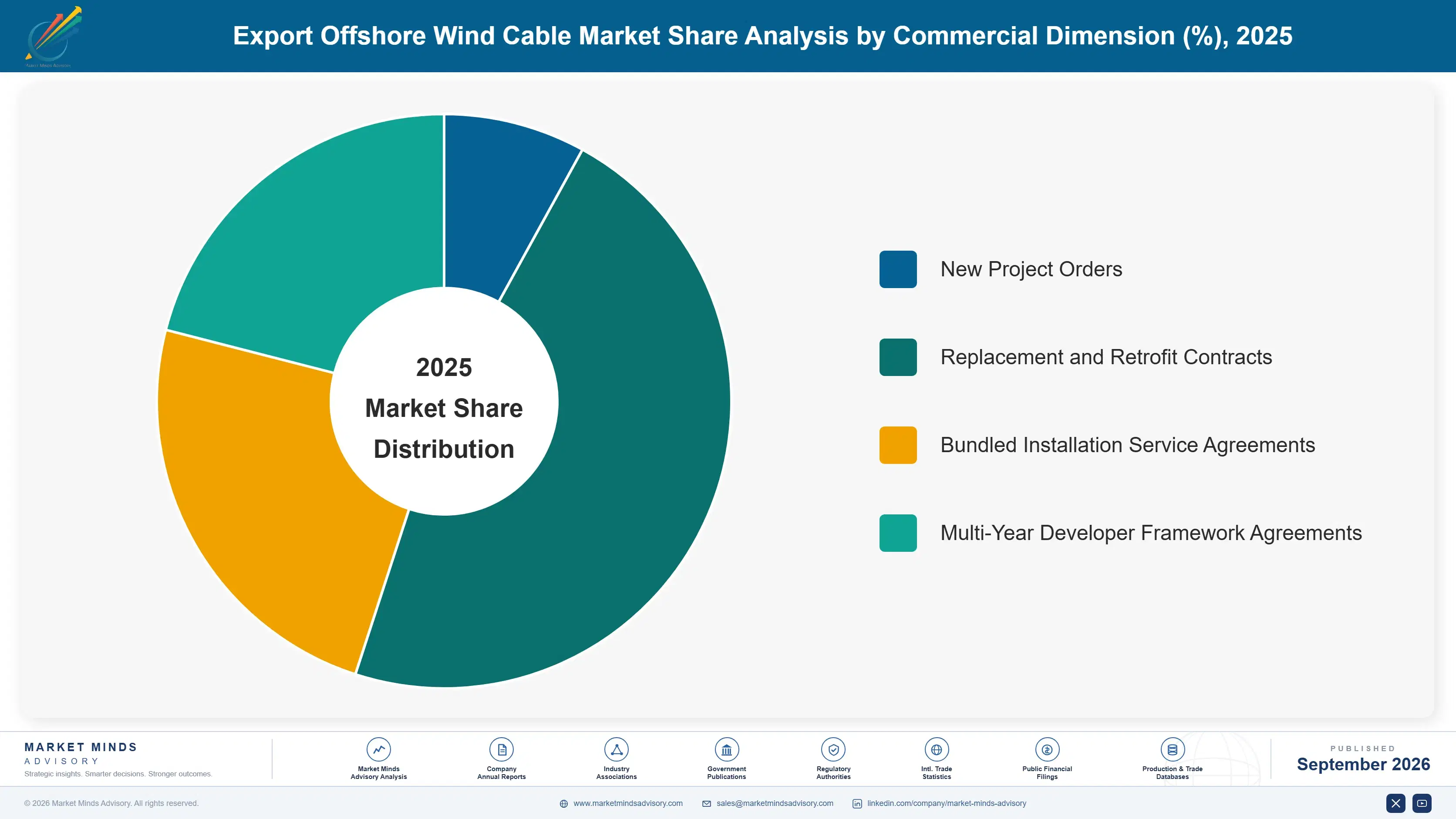Click the Government Publications label text
This screenshot has width=1456, height=819.
pos(726,773)
